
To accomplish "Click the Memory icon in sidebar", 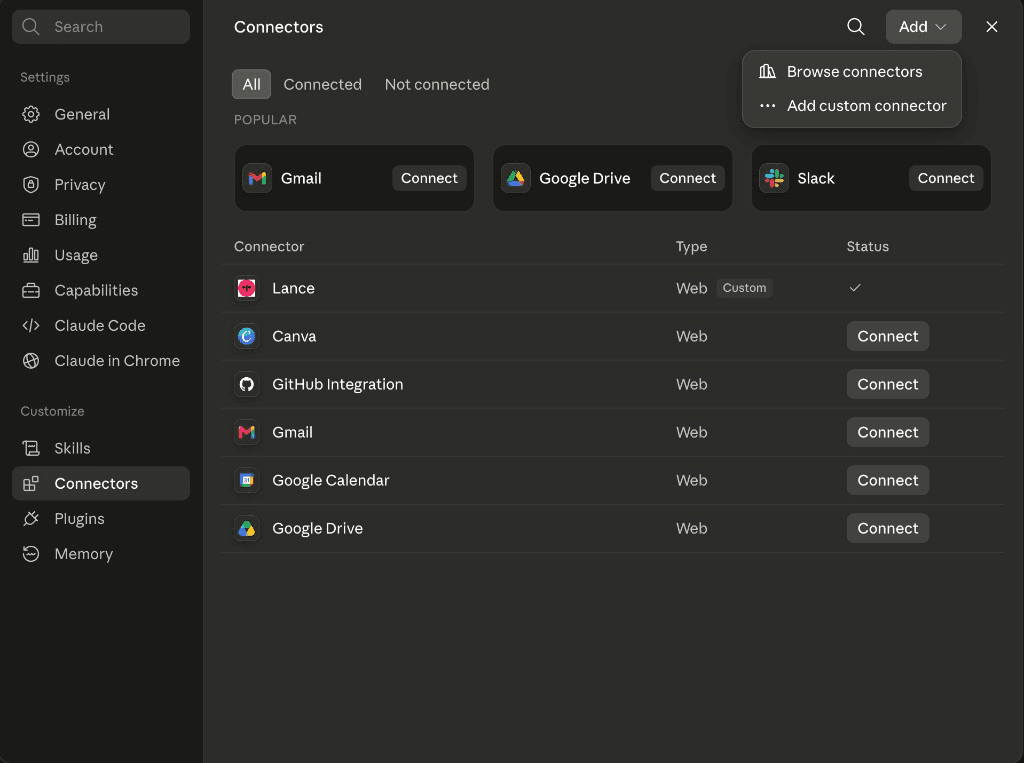I will (31, 554).
